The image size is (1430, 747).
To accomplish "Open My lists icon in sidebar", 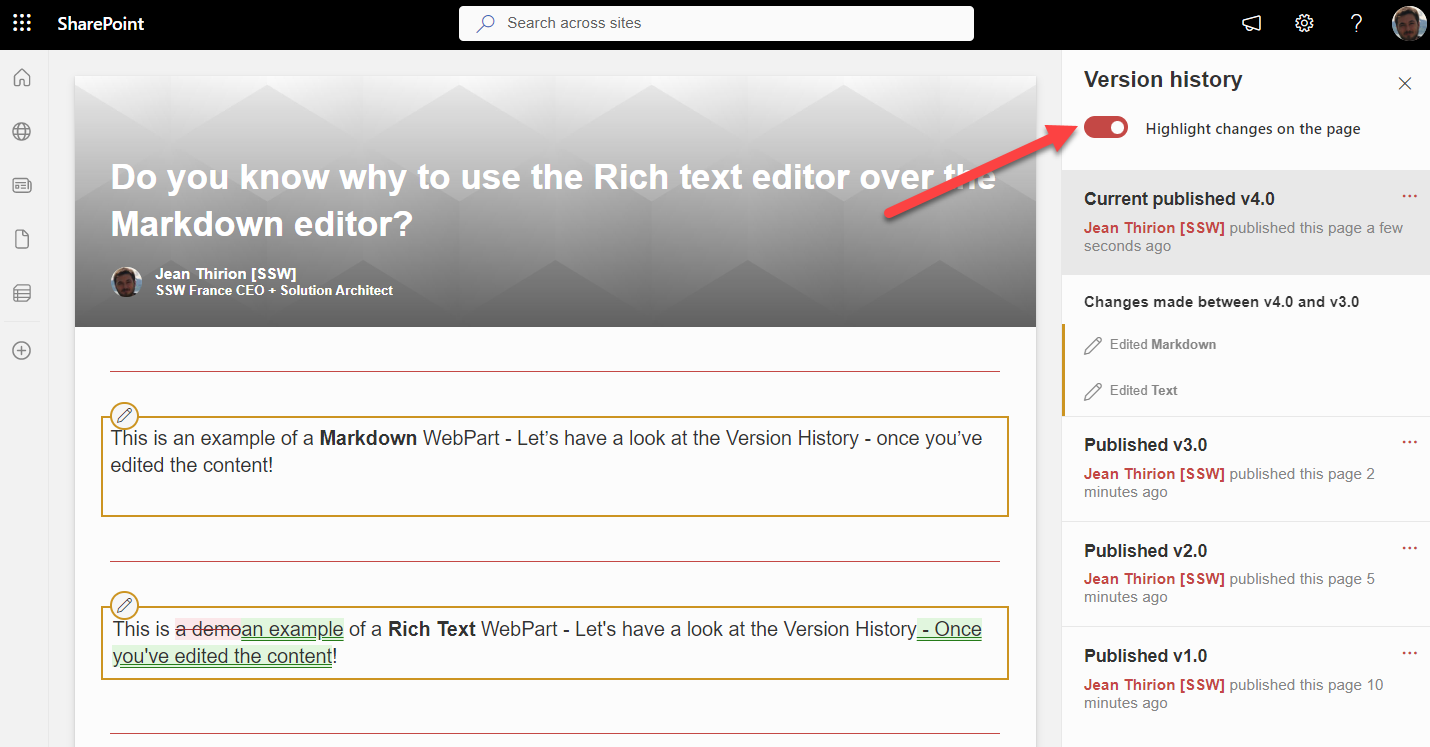I will (x=22, y=293).
